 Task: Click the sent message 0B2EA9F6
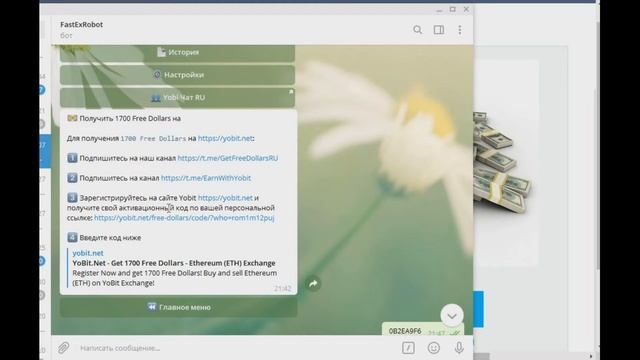pyautogui.click(x=405, y=331)
